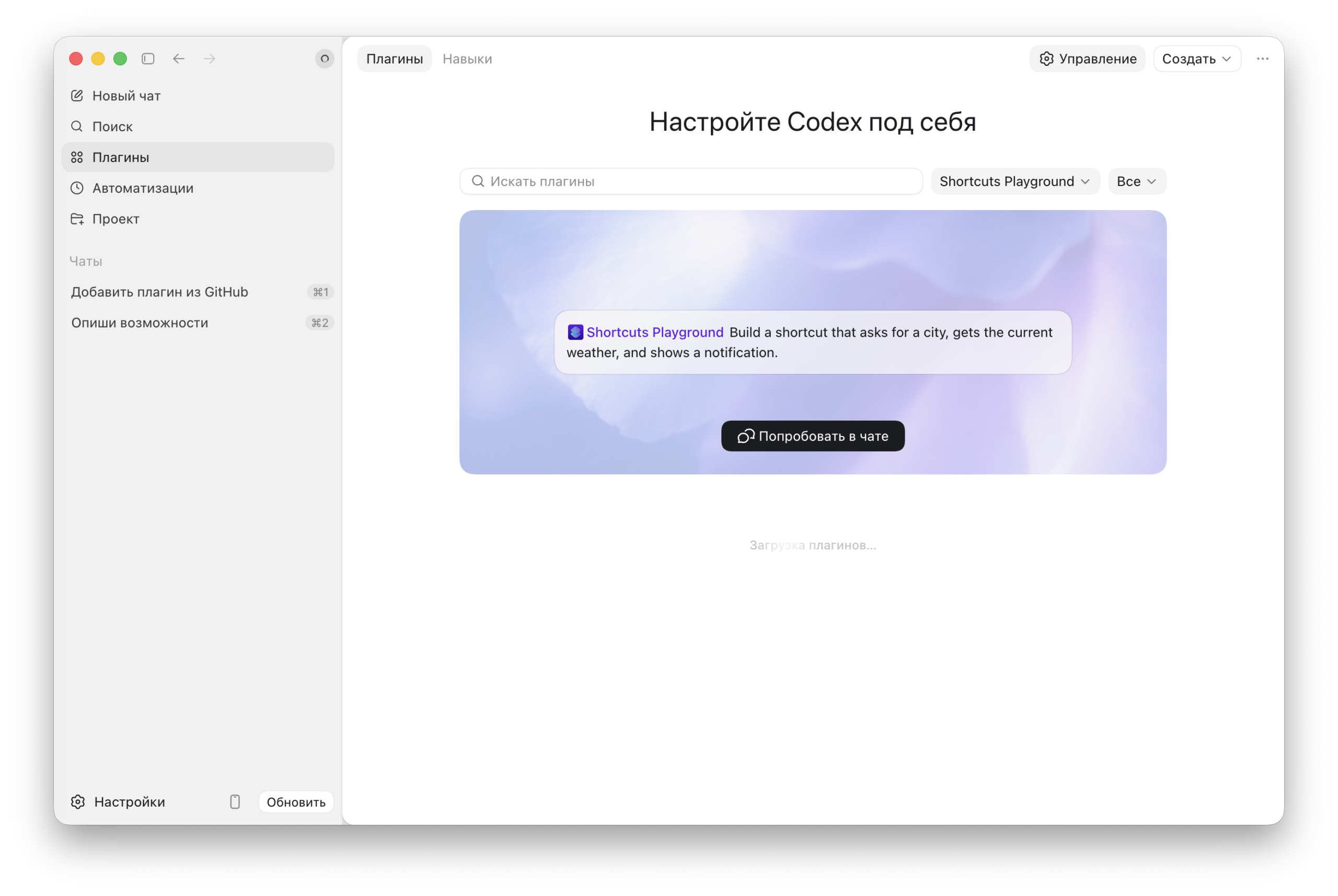Select Плагины in the sidebar

[x=198, y=157]
